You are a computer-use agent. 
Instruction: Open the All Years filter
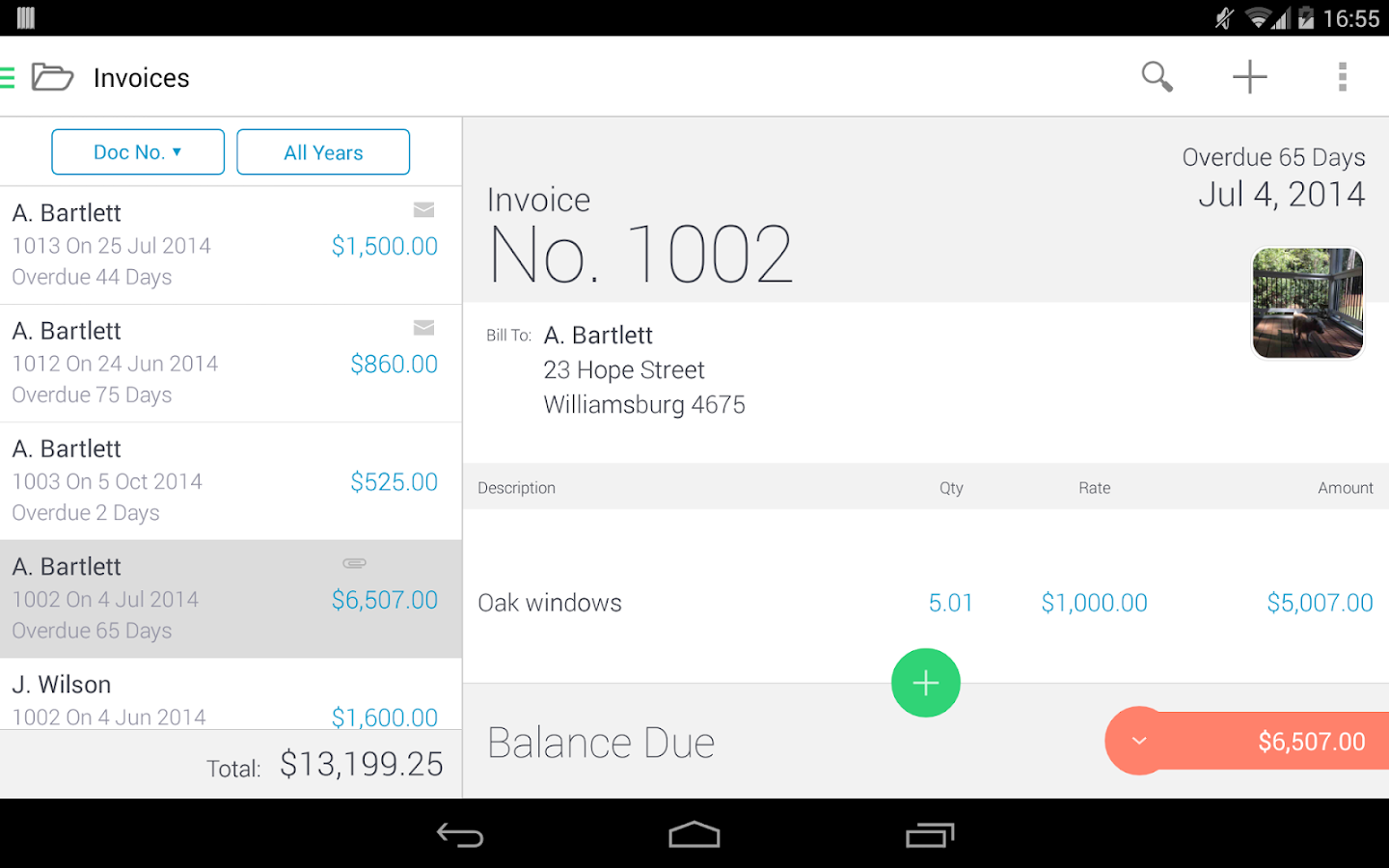322,151
